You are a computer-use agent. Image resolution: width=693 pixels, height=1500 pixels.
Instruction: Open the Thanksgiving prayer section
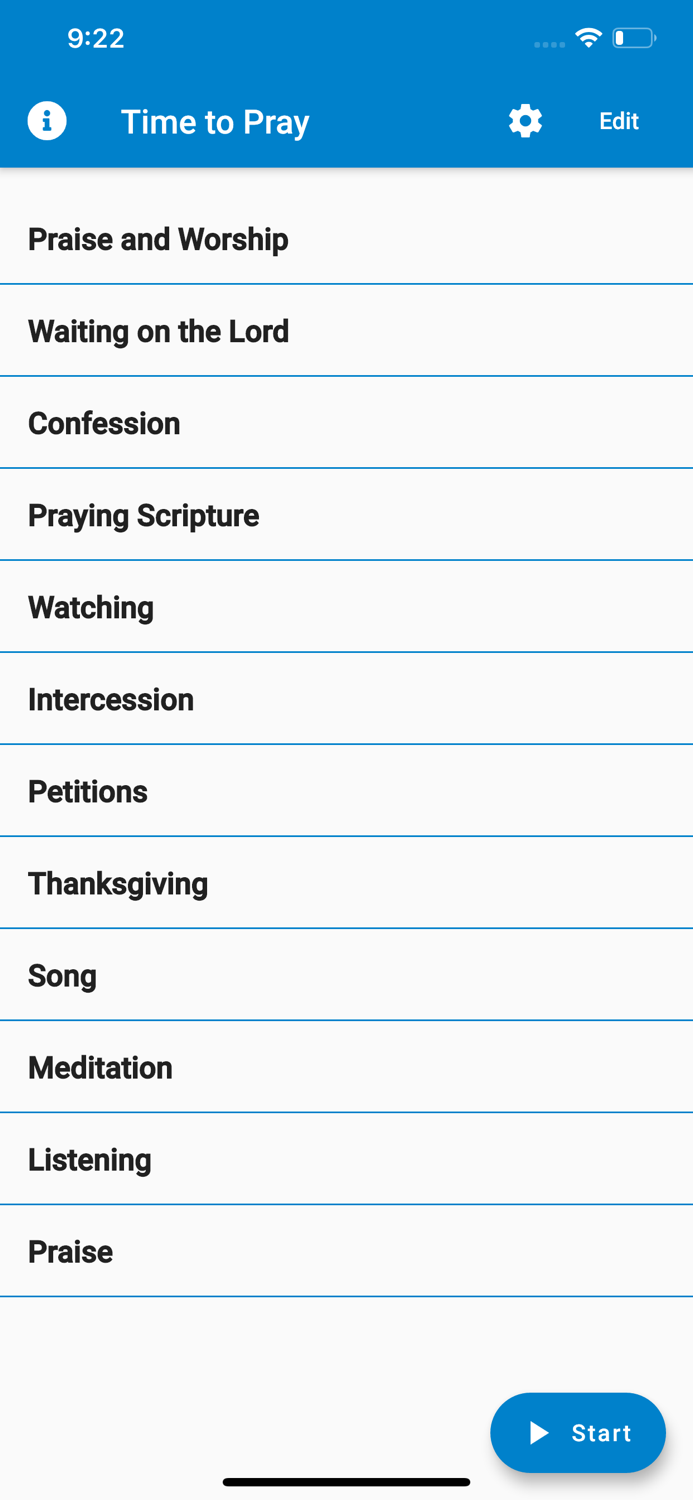(x=117, y=883)
